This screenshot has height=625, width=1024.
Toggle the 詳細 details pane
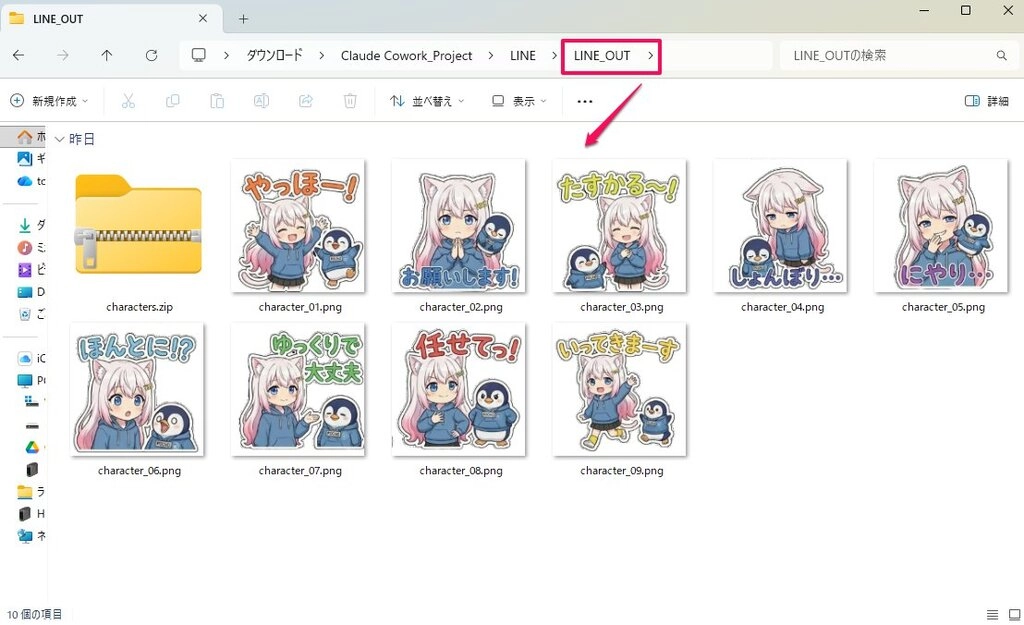[x=987, y=101]
